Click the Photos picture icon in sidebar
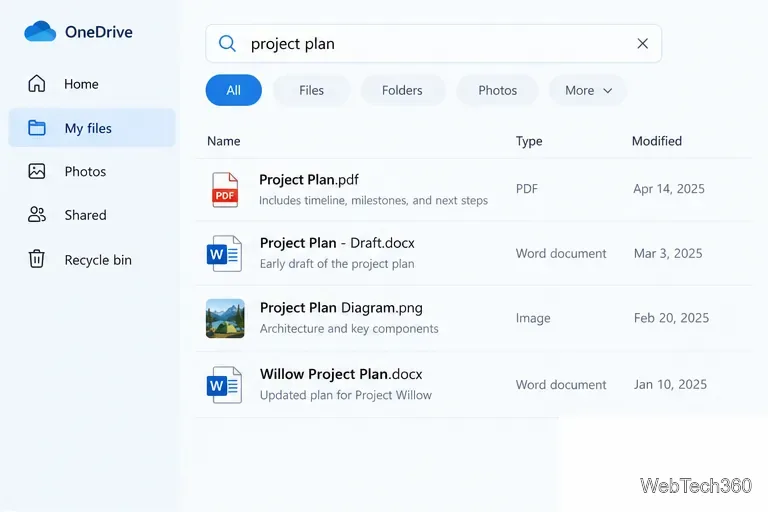 [x=37, y=171]
